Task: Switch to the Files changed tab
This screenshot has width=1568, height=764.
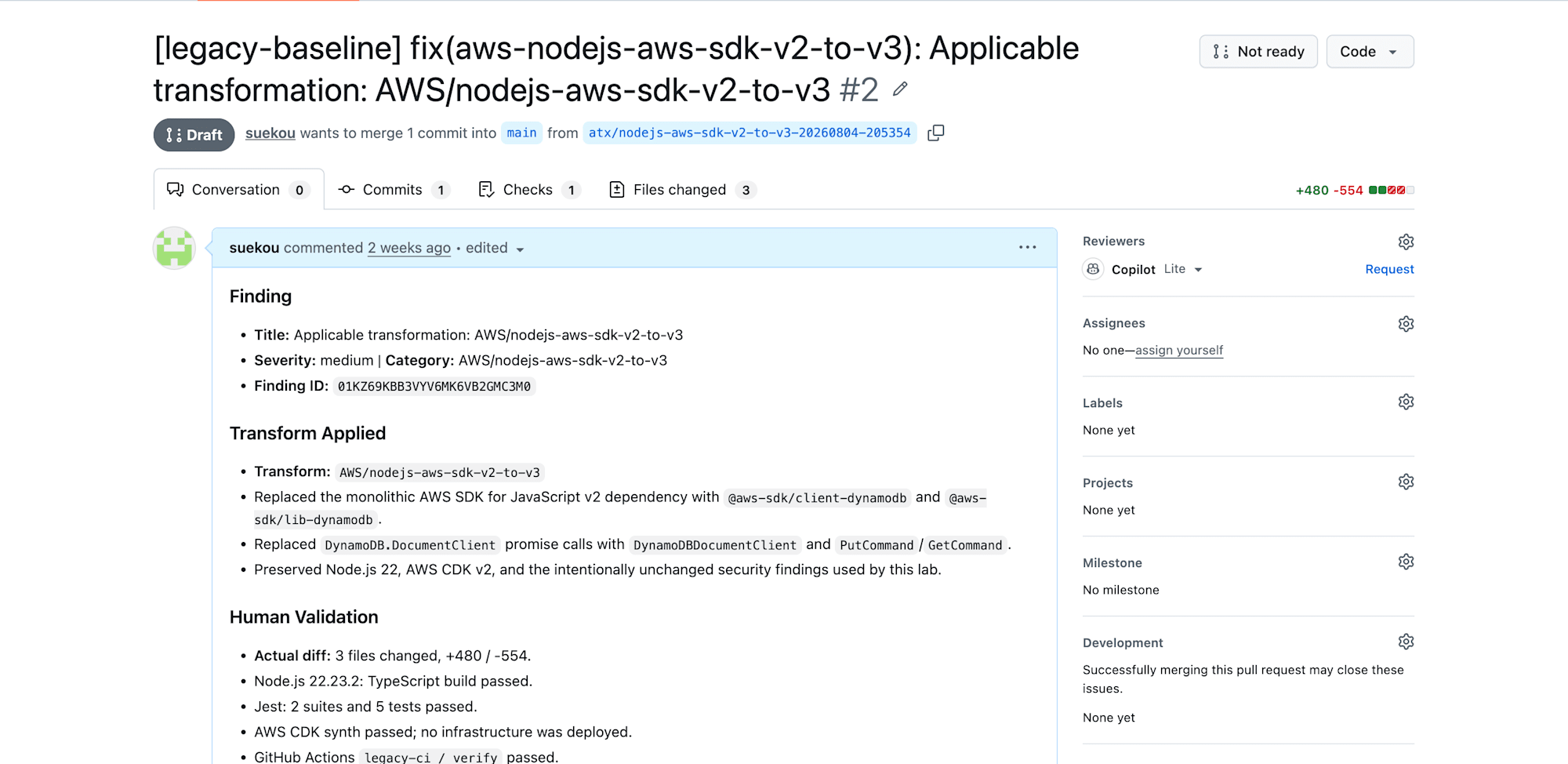Action: tap(682, 190)
